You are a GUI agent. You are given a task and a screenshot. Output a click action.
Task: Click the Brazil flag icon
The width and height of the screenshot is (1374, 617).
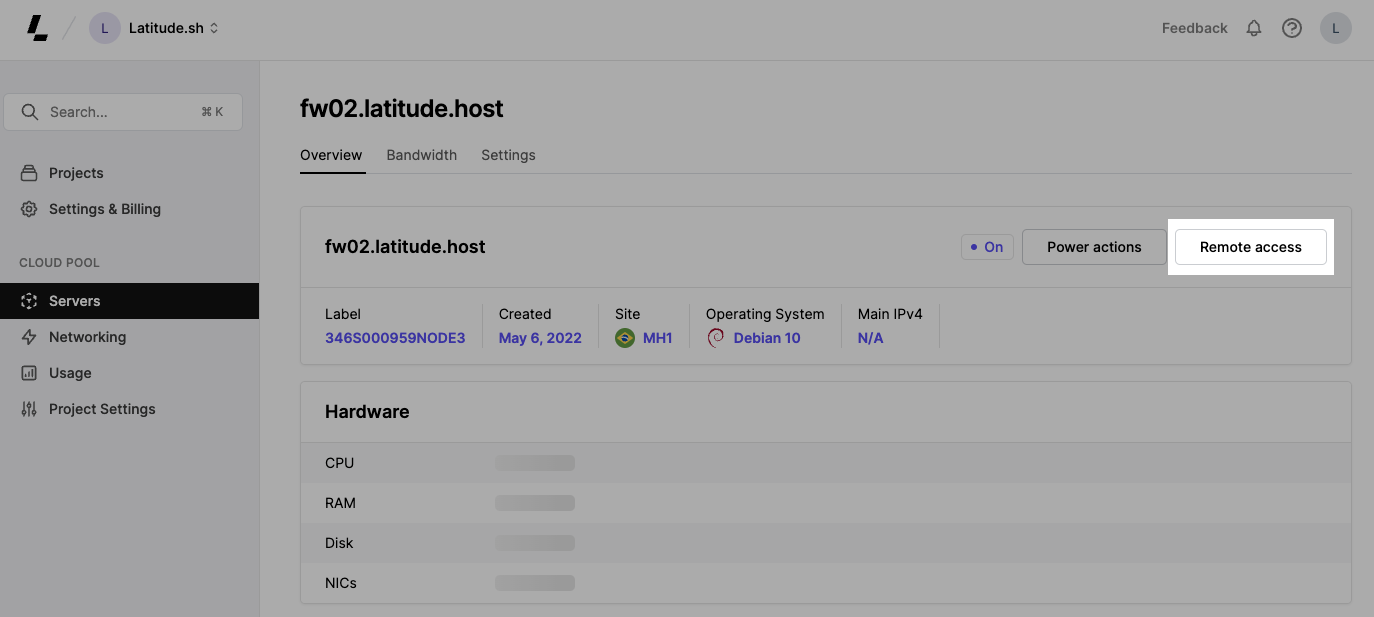pos(625,338)
